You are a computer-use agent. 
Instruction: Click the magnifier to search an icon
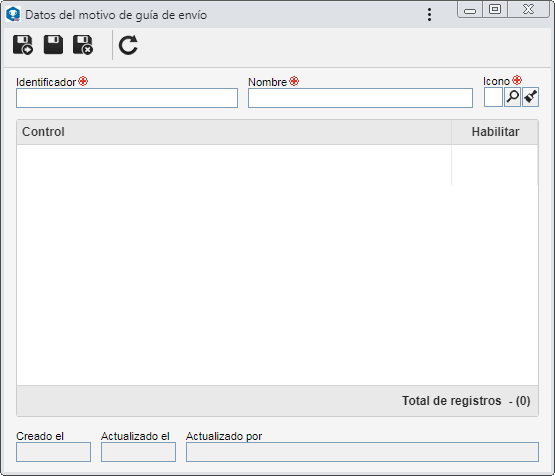pyautogui.click(x=512, y=97)
